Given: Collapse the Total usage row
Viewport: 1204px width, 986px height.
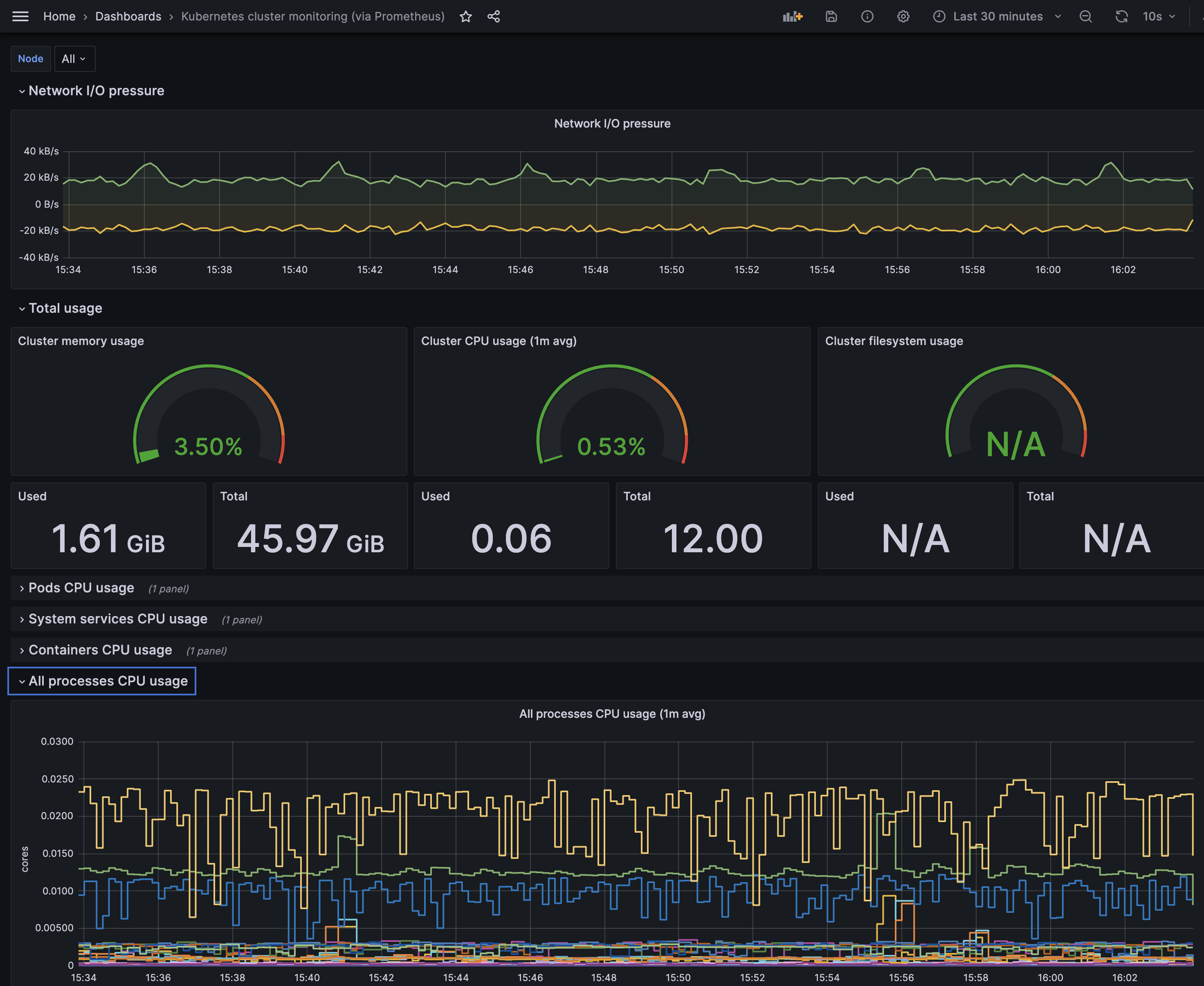Looking at the screenshot, I should click(x=65, y=308).
